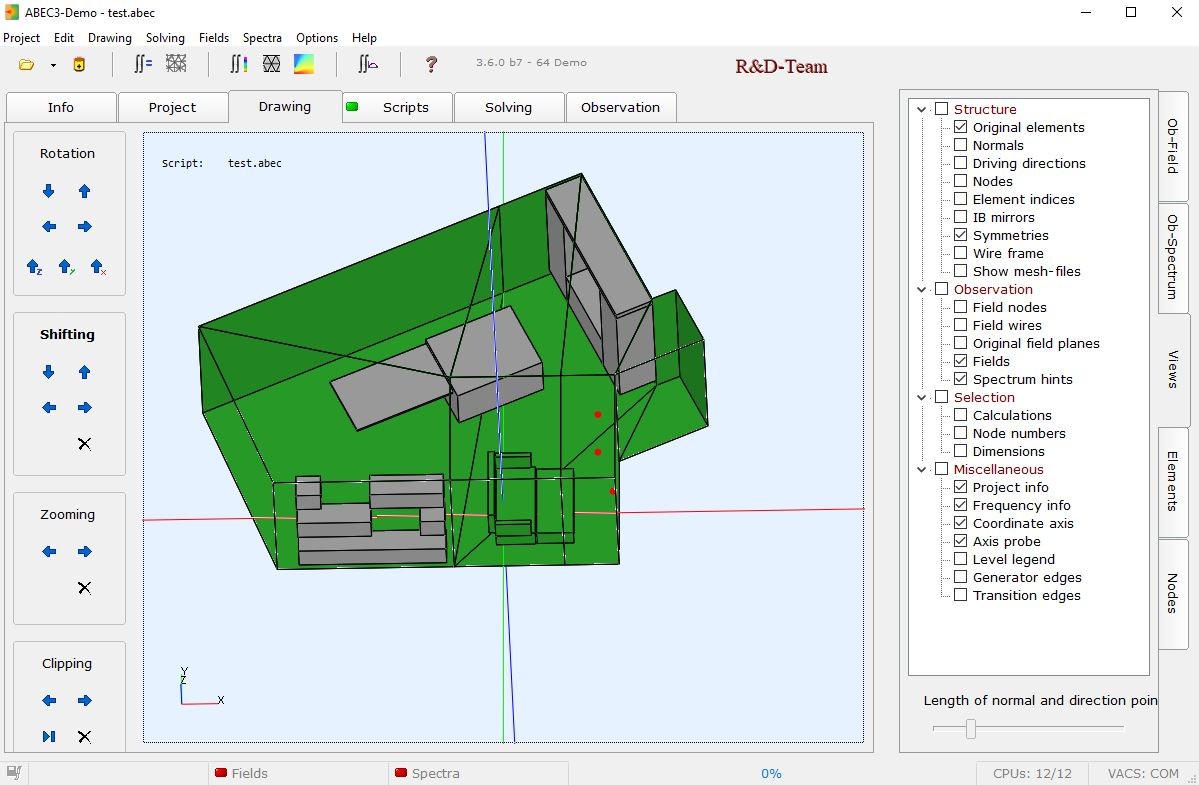Click the rainbow color field icon
1199x785 pixels.
pyautogui.click(x=304, y=63)
